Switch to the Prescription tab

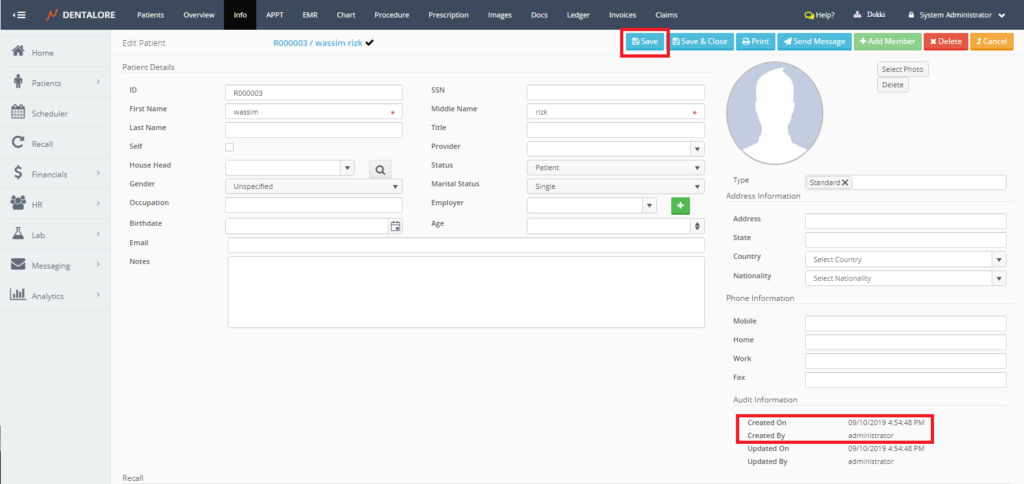[x=448, y=15]
